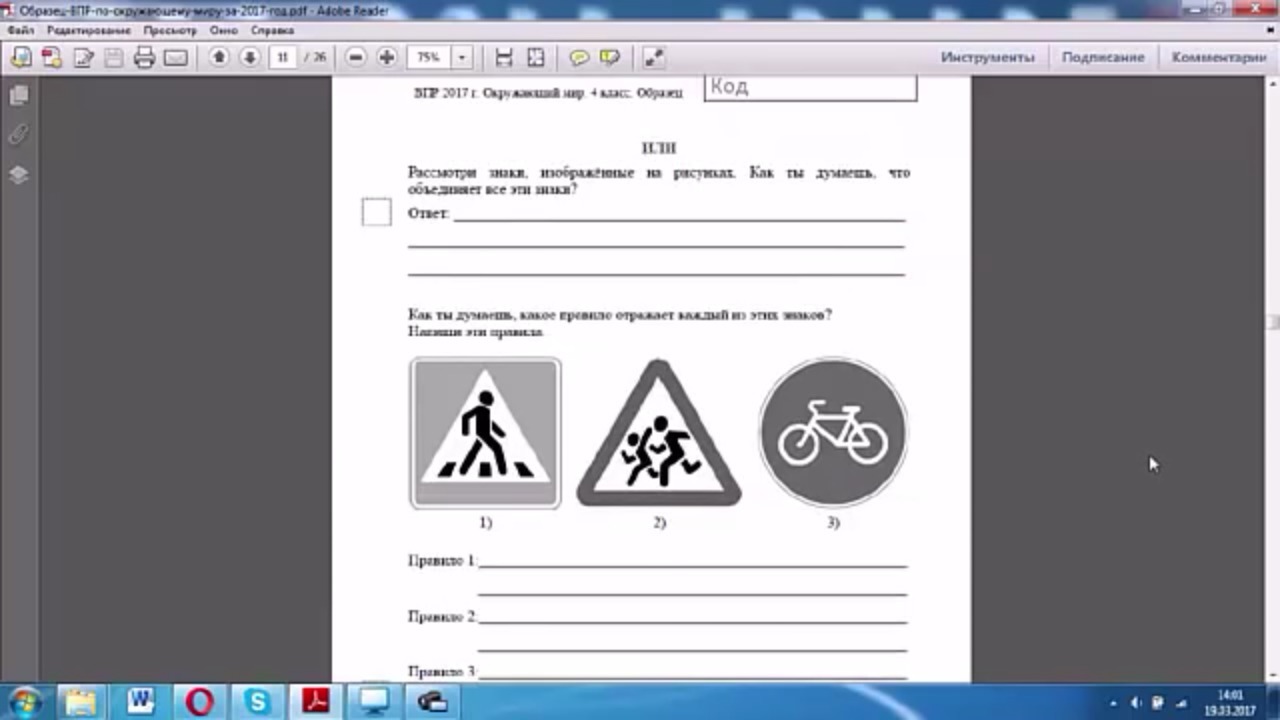Click the convert PDF toolbar icon
Image resolution: width=1280 pixels, height=720 pixels.
click(51, 58)
